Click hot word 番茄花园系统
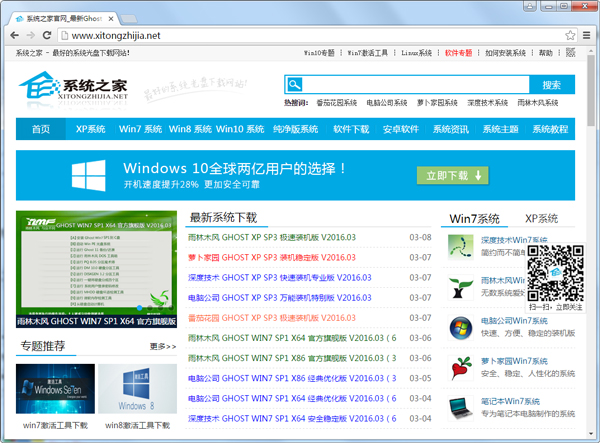 (x=337, y=103)
